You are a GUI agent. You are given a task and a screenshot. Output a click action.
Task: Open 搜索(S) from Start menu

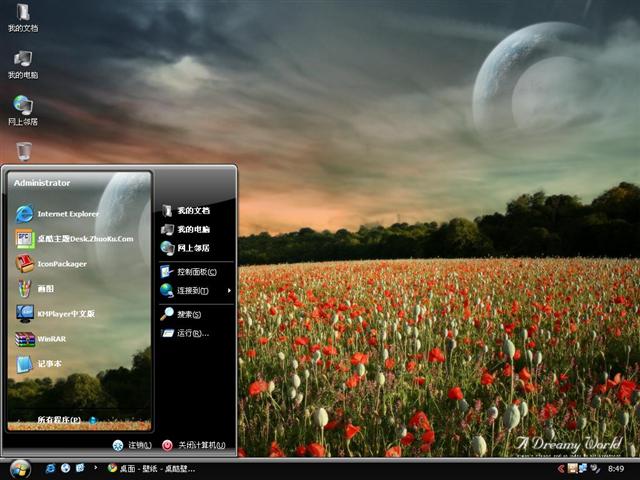pyautogui.click(x=189, y=314)
